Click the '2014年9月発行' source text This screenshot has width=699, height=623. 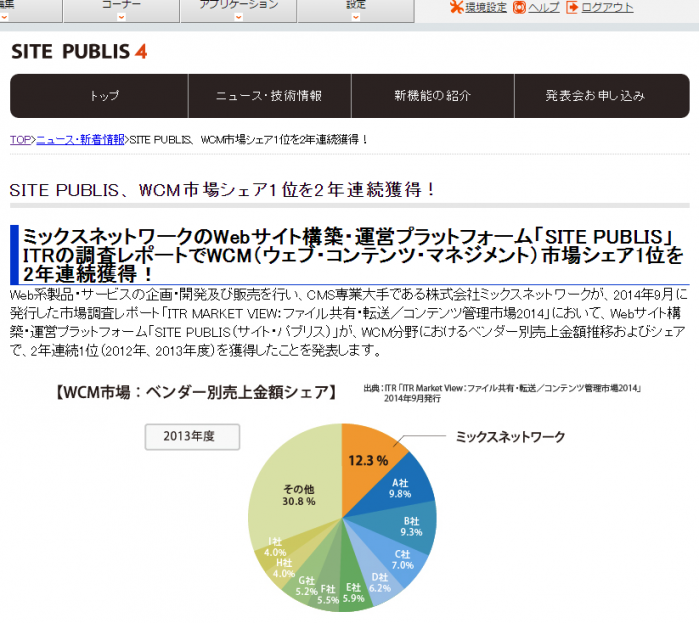(x=412, y=398)
